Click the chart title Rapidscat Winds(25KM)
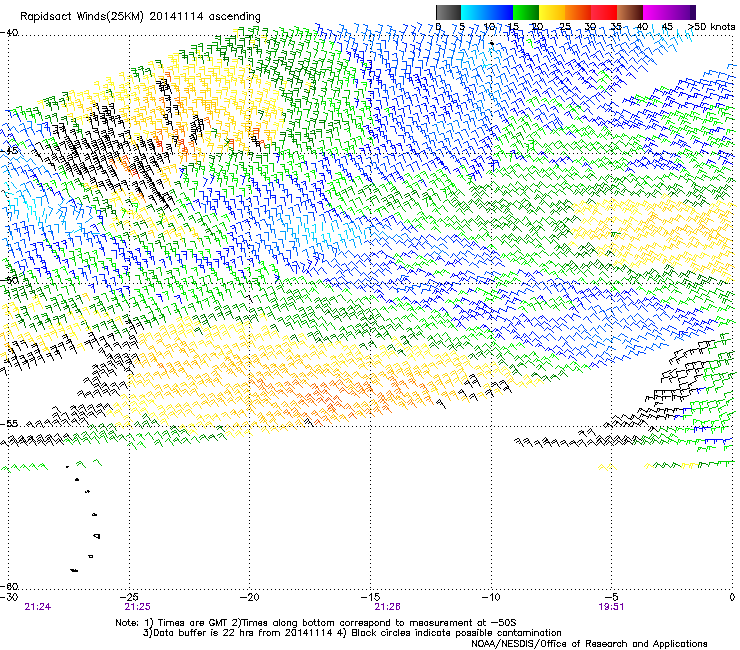 (82, 17)
